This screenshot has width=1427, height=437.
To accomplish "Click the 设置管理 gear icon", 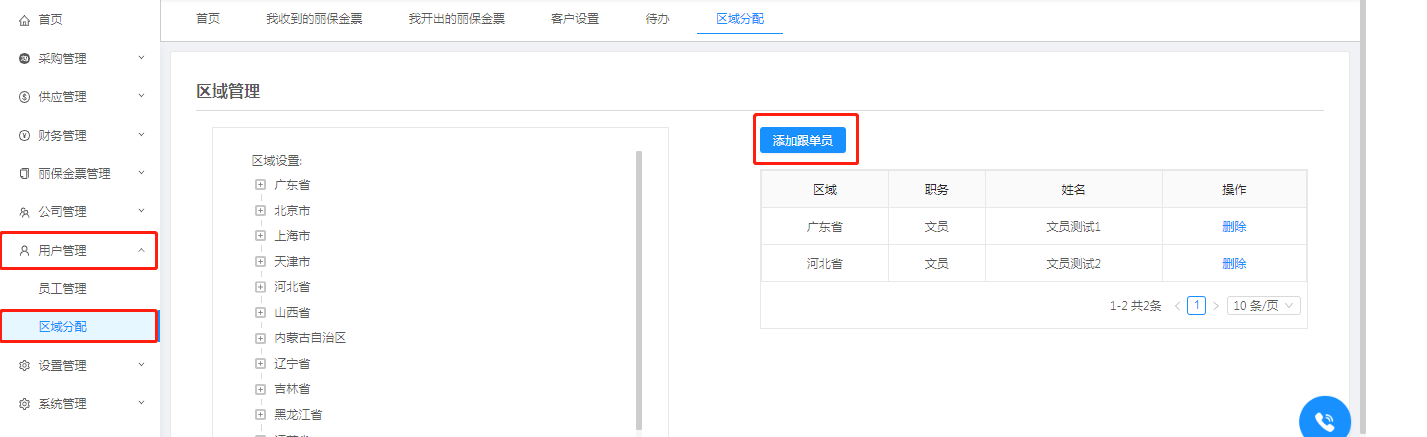I will click(x=25, y=366).
